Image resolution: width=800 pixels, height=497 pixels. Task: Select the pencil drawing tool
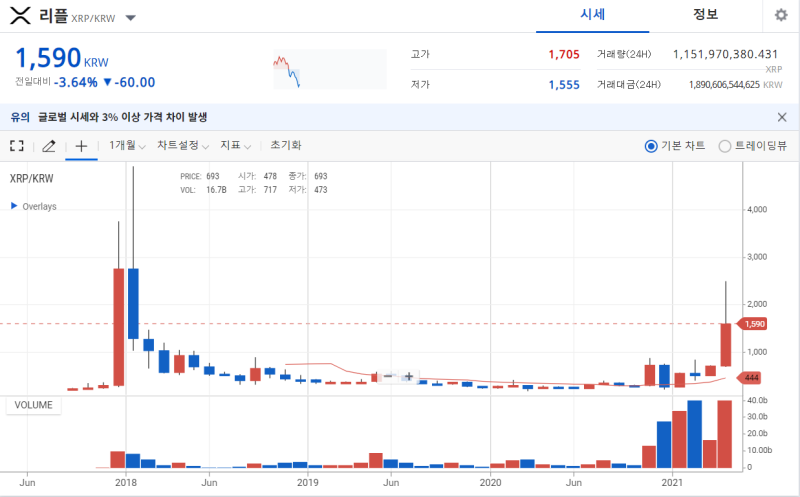click(48, 146)
